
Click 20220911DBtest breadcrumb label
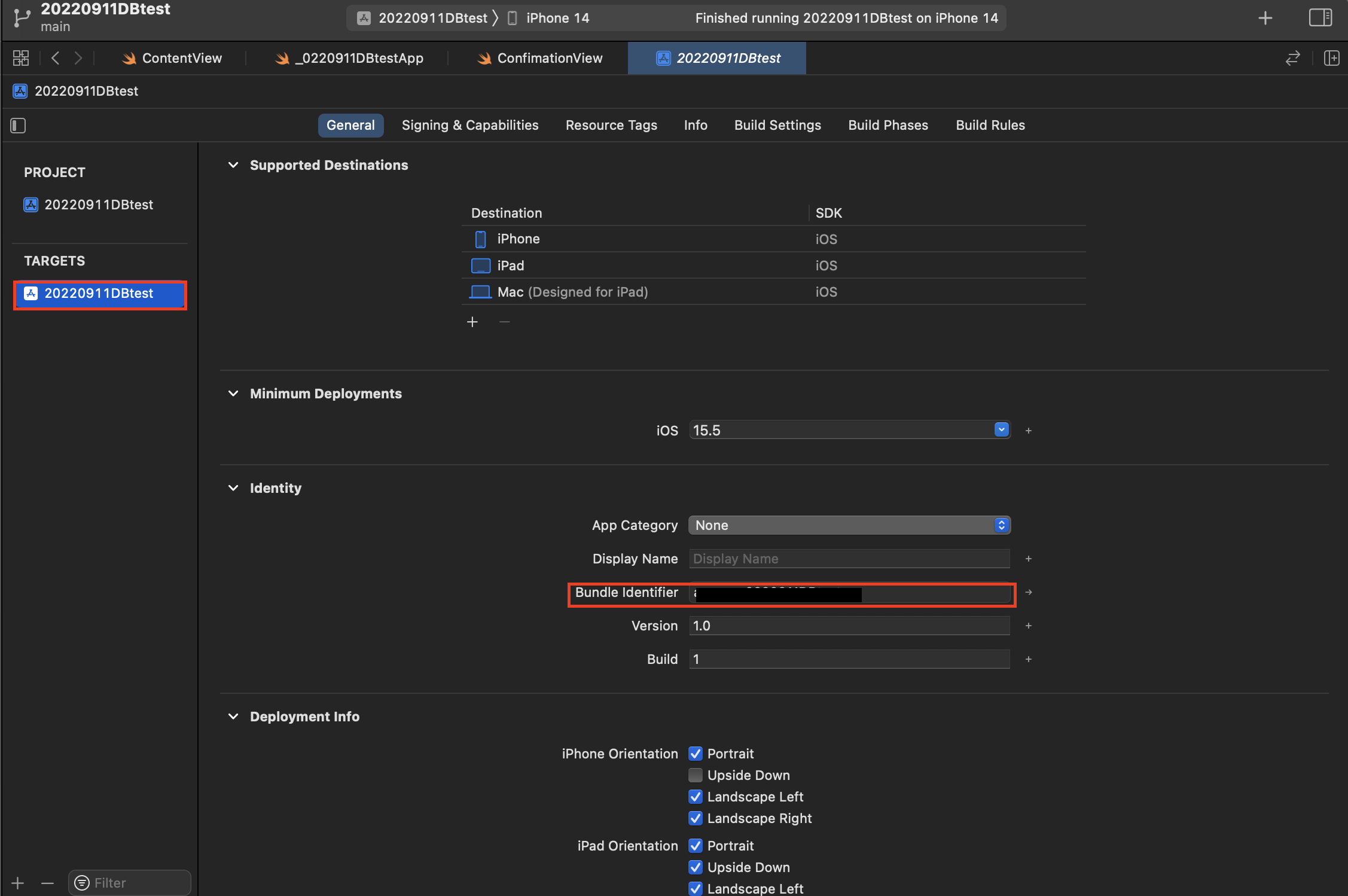coord(86,91)
